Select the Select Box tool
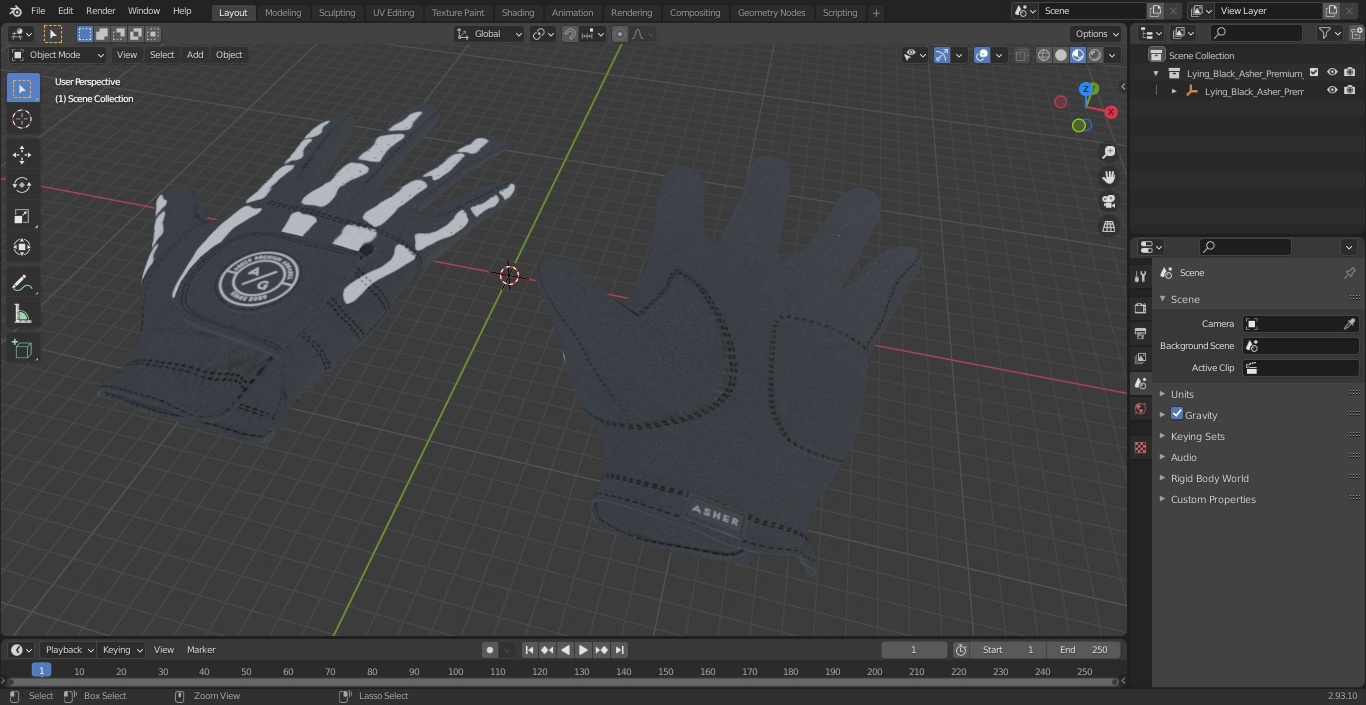This screenshot has height=705, width=1366. pos(22,89)
